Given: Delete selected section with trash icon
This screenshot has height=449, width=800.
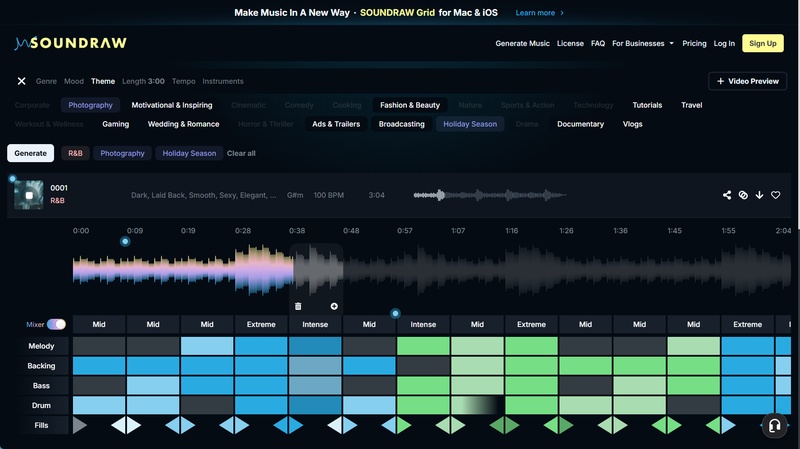Looking at the screenshot, I should click(x=298, y=306).
